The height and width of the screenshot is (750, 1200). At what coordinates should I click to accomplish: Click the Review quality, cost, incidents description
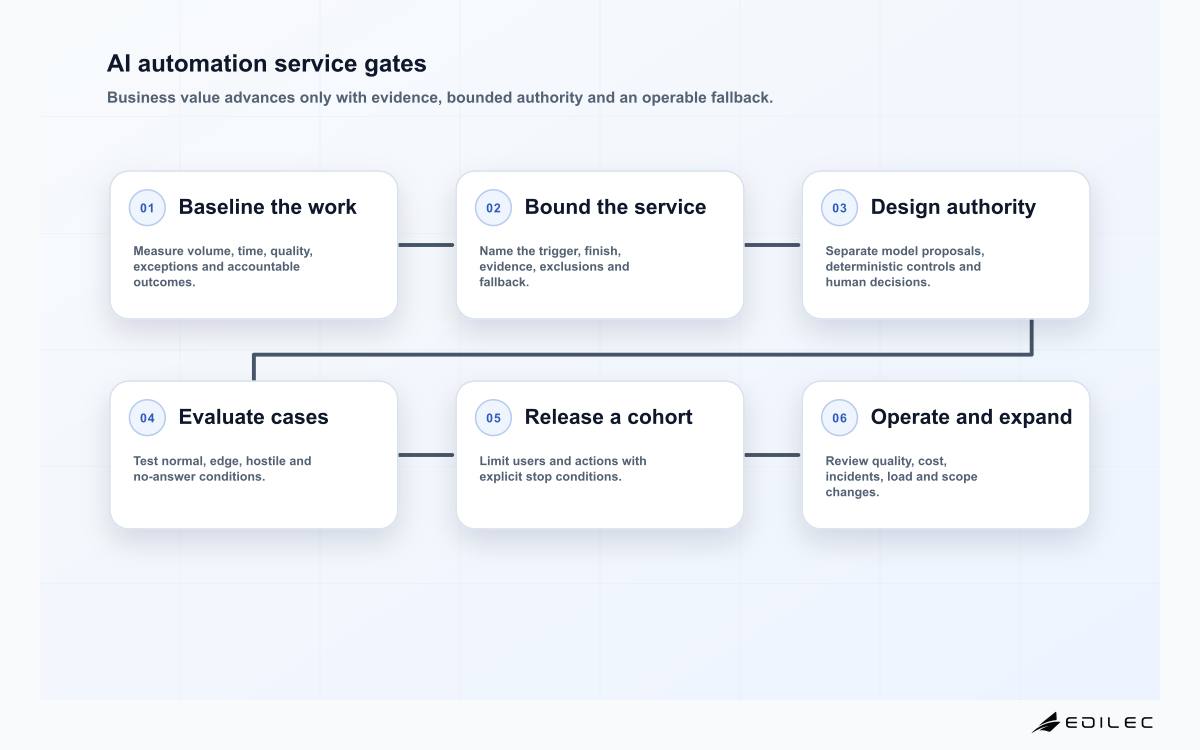tap(901, 476)
